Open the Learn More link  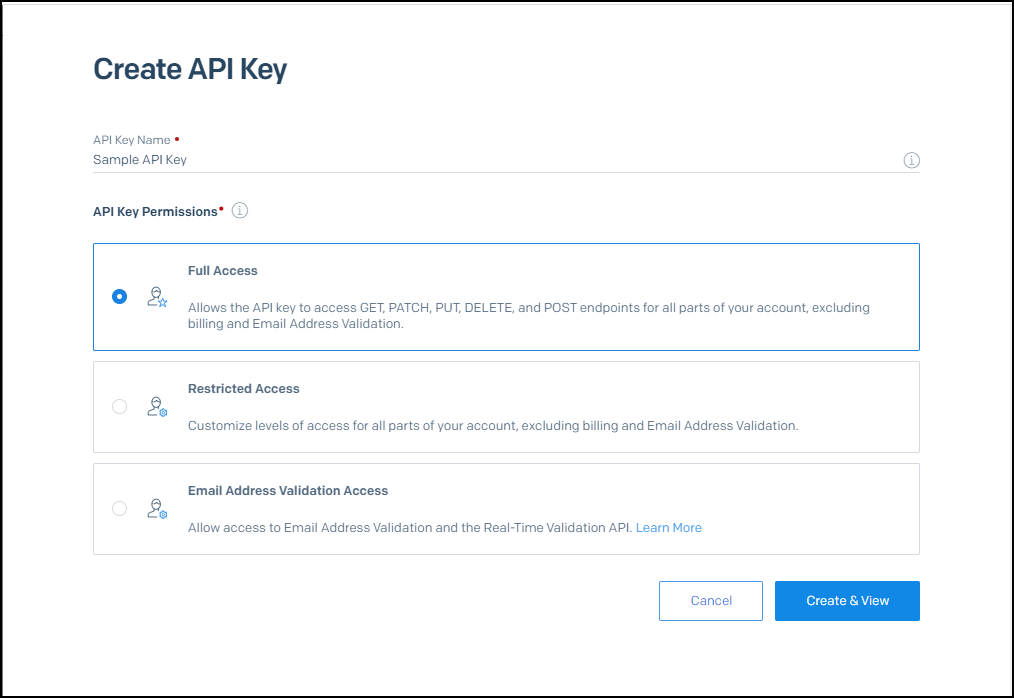[x=668, y=527]
